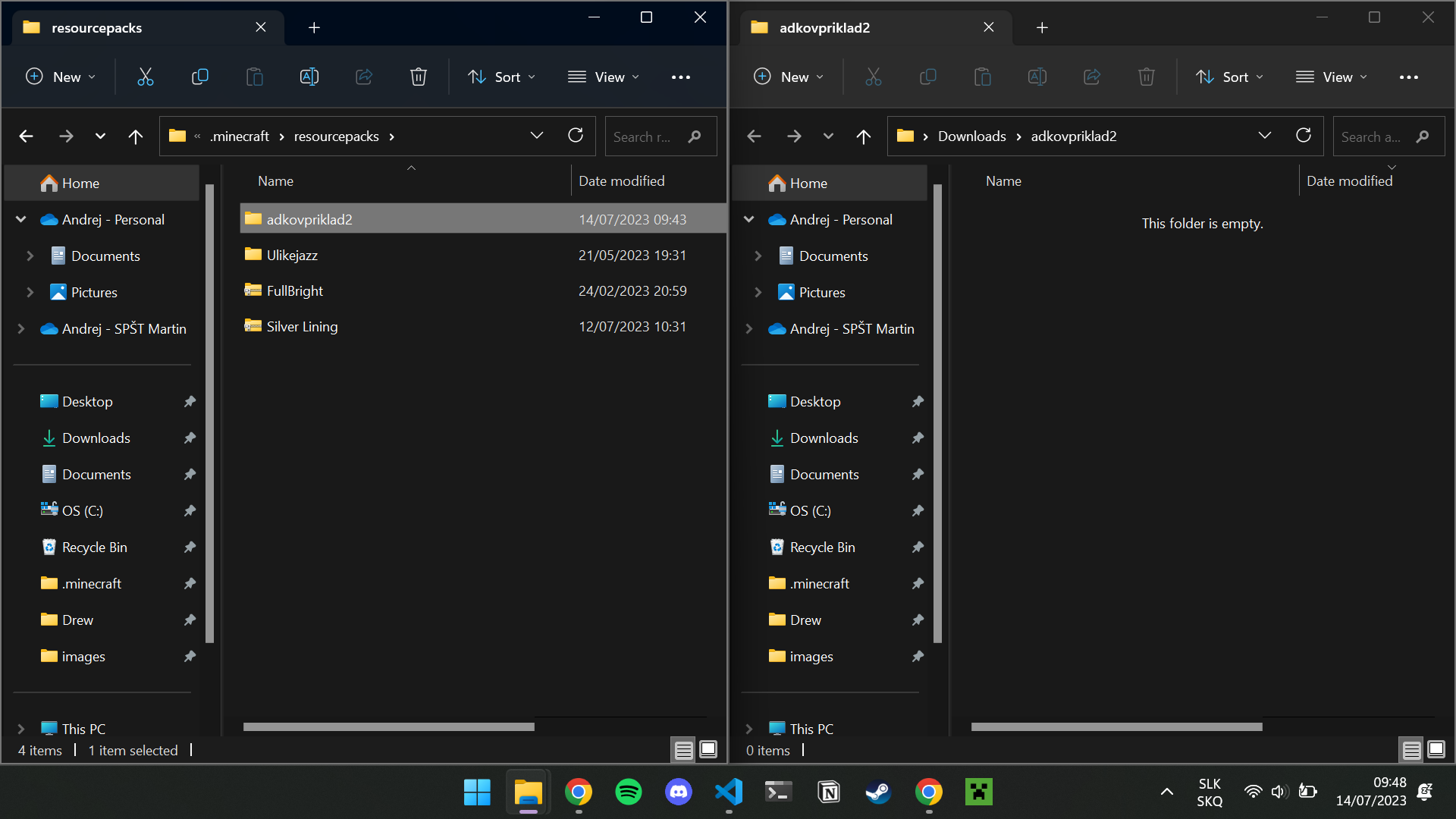Open Minecraft launcher from the taskbar
1456x819 pixels.
pyautogui.click(x=979, y=792)
